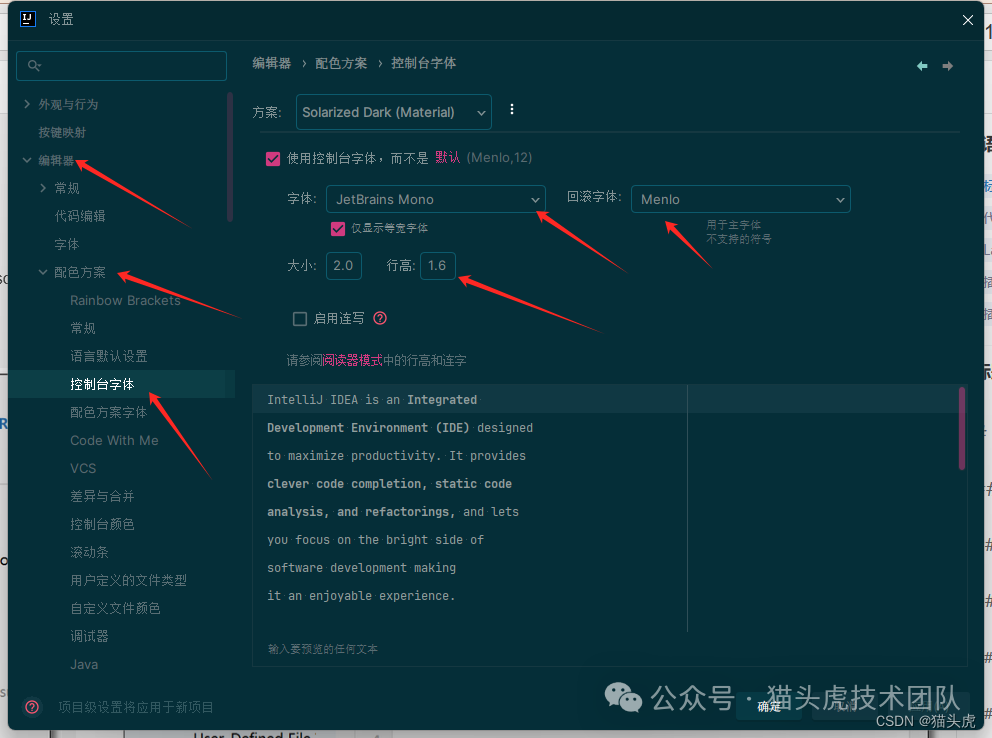Click the settings tree scrollbar

[x=230, y=157]
